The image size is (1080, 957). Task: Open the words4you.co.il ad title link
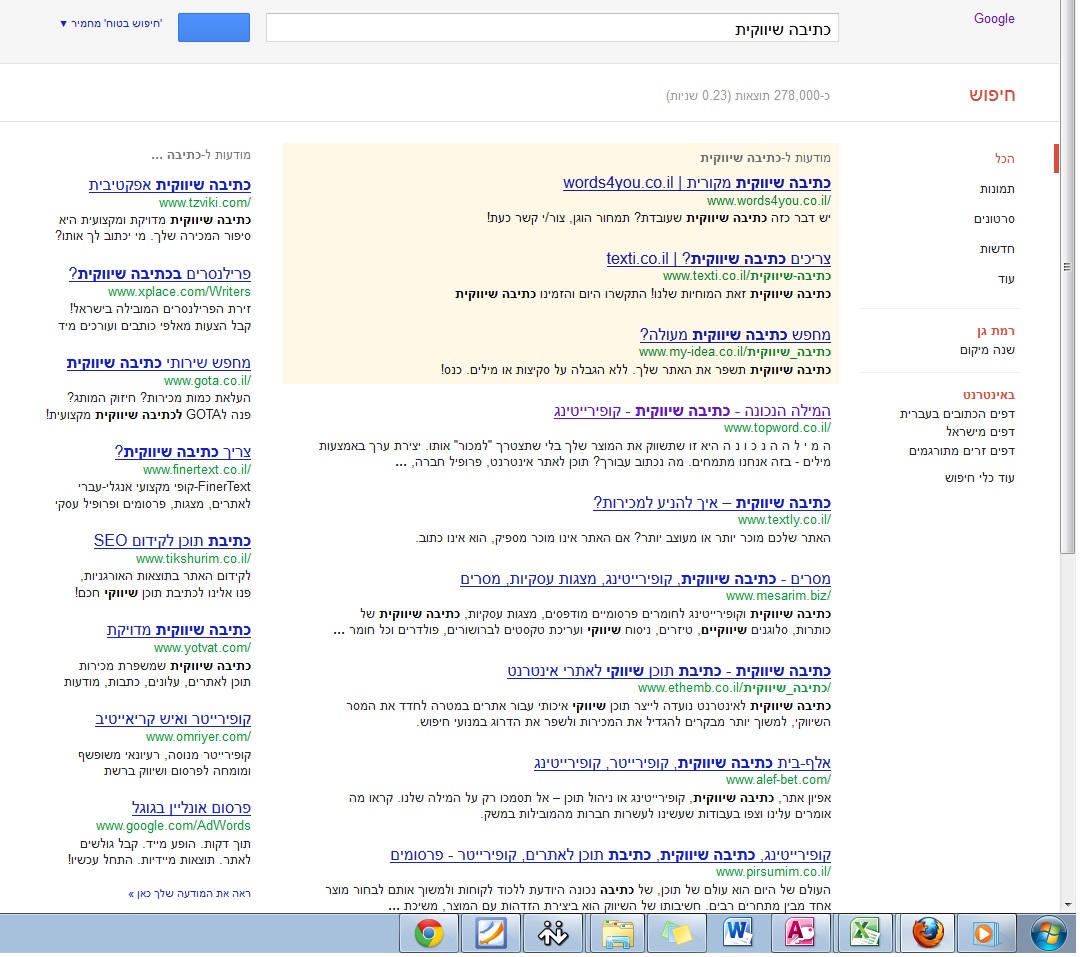coord(697,183)
